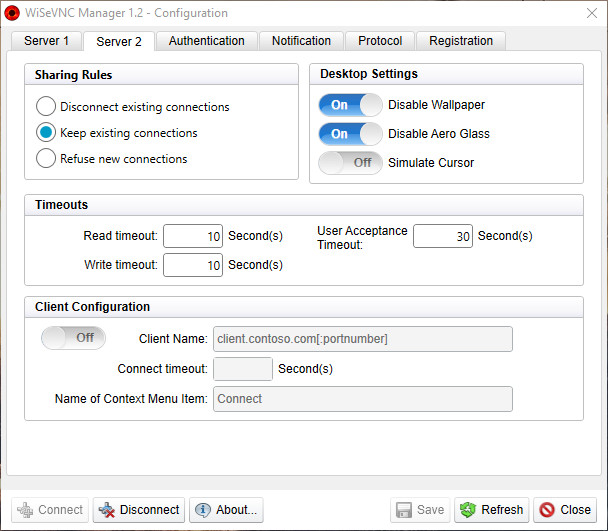Click the 'Write timeout:' label
Screen dimensions: 608x531
pyautogui.click(x=121, y=265)
